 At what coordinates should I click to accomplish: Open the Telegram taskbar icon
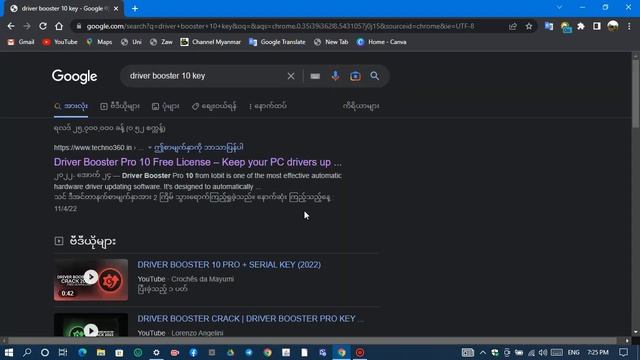coord(249,352)
